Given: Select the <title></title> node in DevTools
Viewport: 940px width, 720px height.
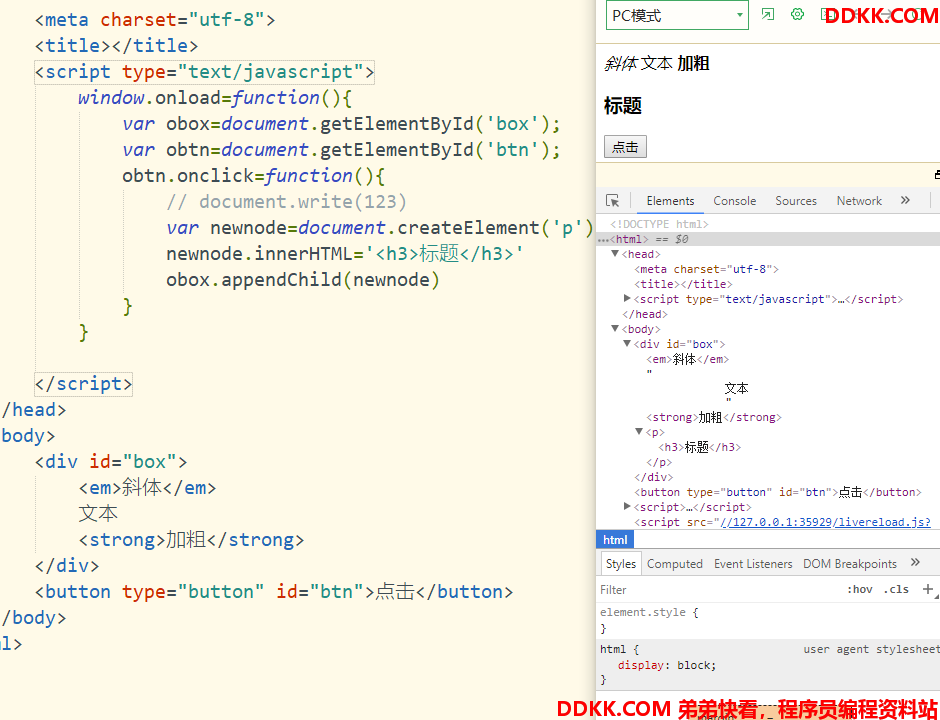Looking at the screenshot, I should tap(683, 284).
